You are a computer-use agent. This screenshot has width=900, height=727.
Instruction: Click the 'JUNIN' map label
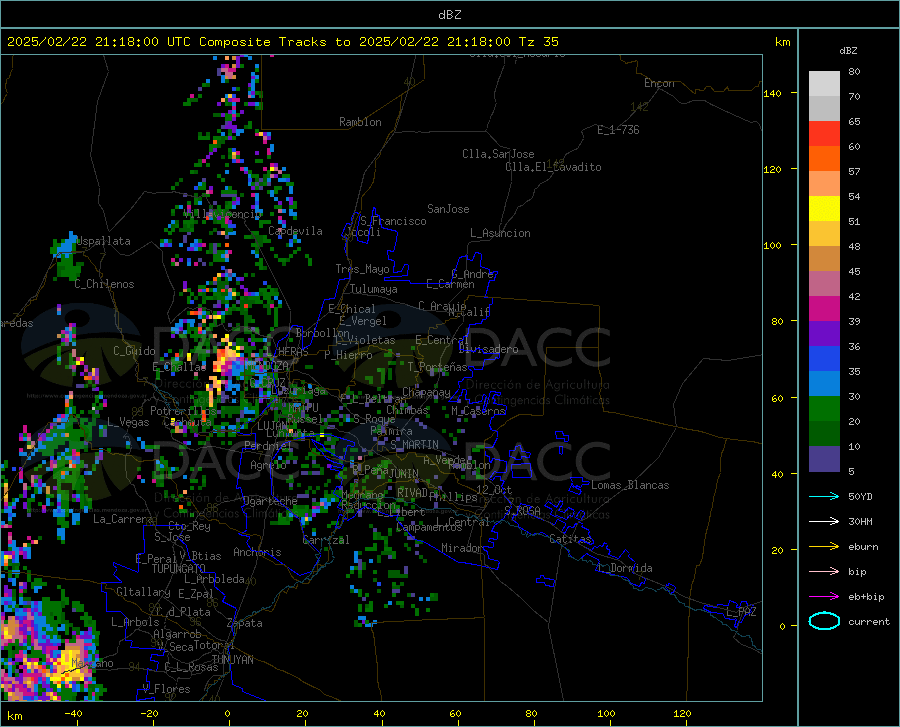click(x=404, y=474)
